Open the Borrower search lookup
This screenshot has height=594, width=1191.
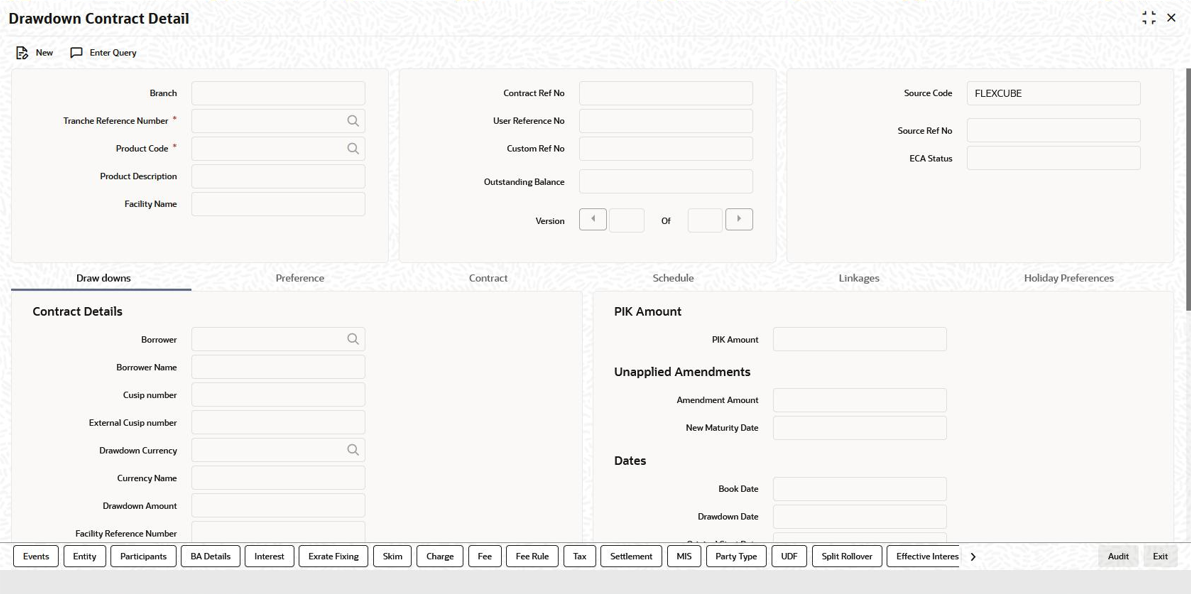click(x=353, y=338)
